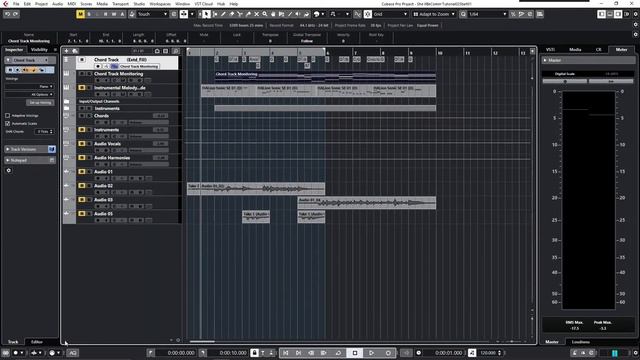640x360 pixels.
Task: Click the Set up Voicing button
Action: (x=40, y=102)
